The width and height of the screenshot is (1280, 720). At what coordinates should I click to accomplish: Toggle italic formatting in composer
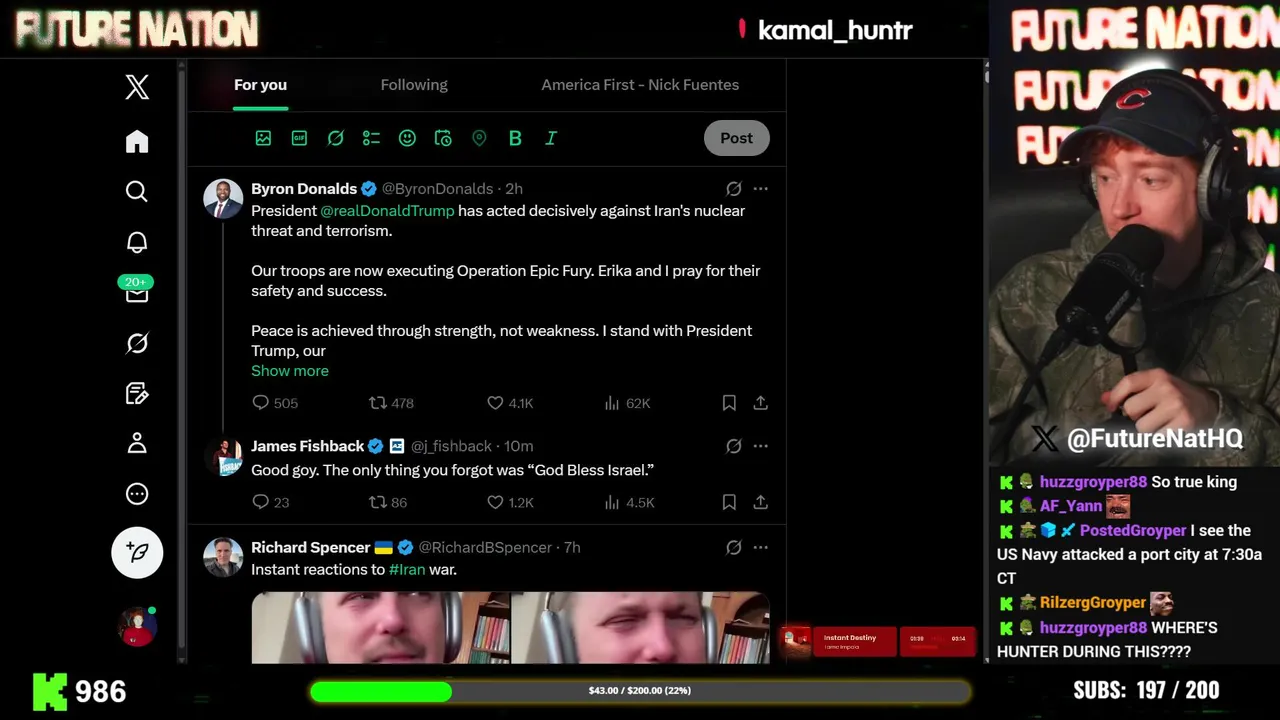(551, 138)
